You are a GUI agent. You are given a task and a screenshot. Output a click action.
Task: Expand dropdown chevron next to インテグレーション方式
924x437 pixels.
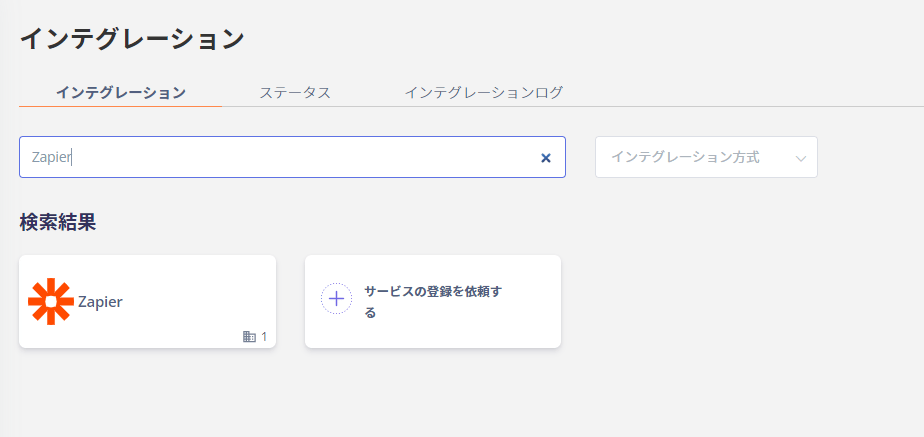[800, 158]
